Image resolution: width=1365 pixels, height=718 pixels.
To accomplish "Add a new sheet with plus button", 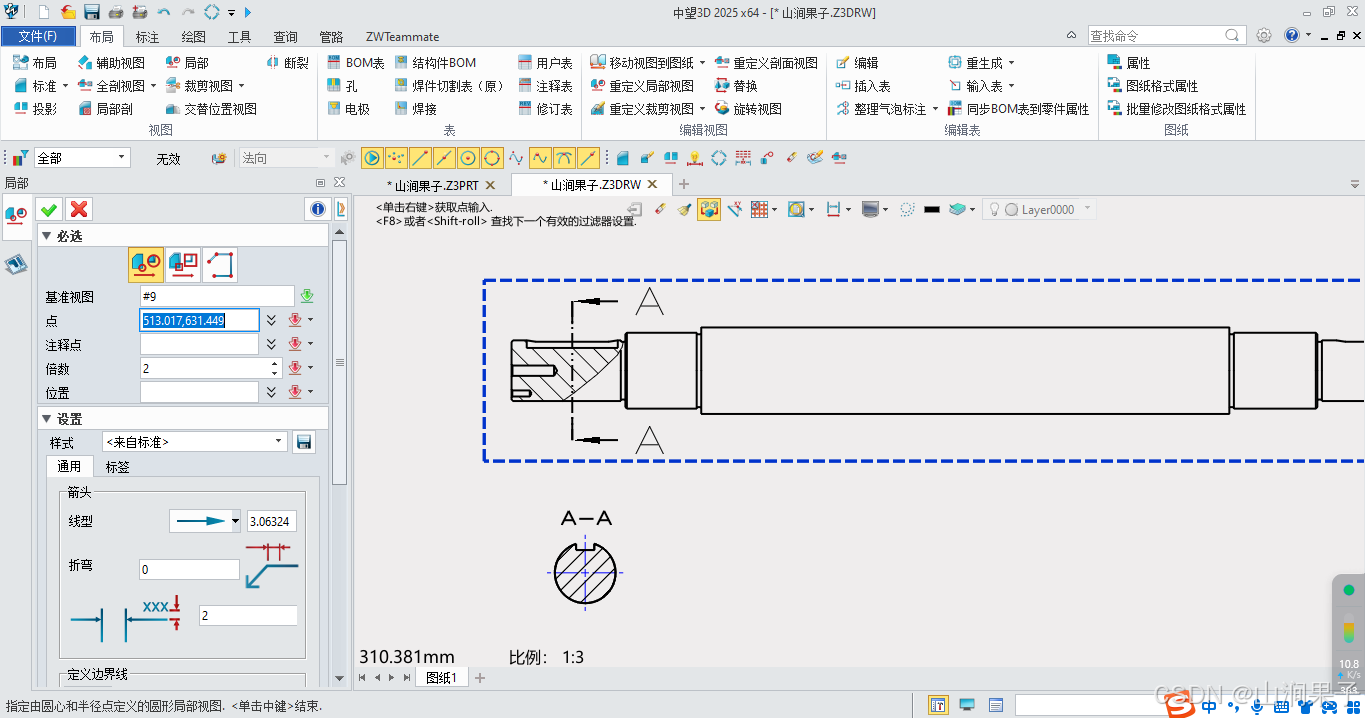I will click(x=480, y=678).
